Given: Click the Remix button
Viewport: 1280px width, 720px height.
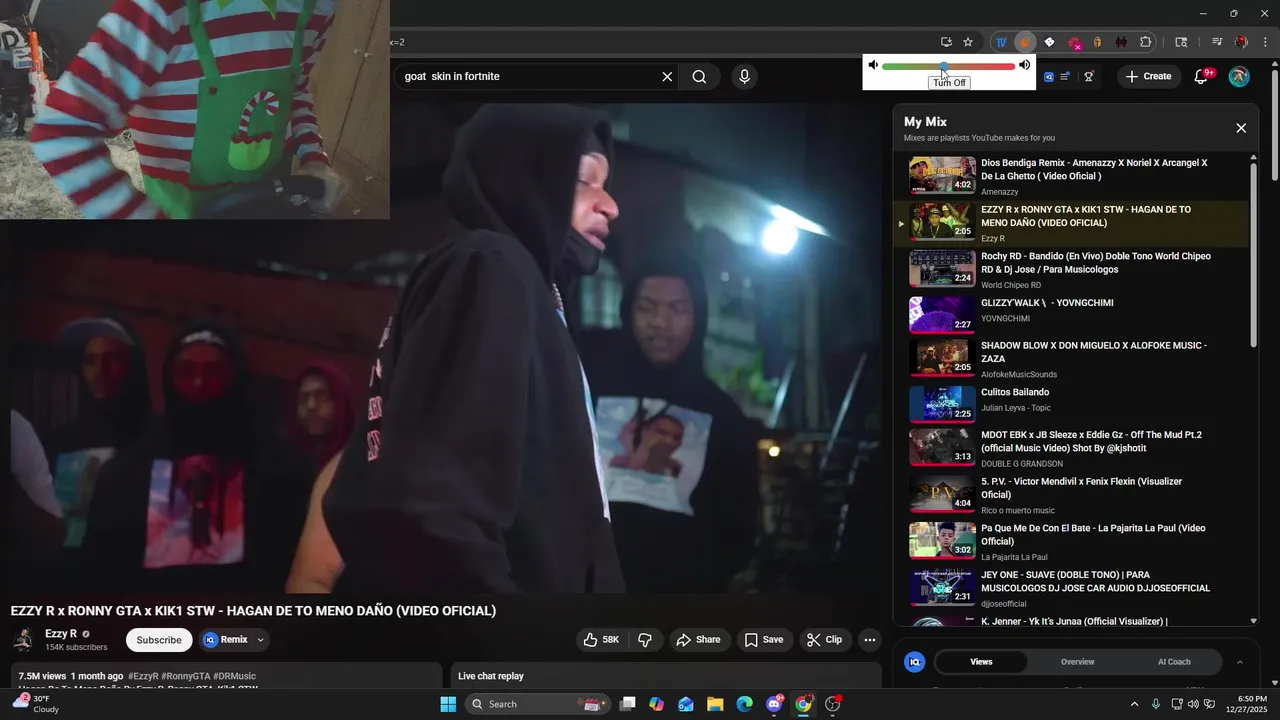Looking at the screenshot, I should [226, 640].
